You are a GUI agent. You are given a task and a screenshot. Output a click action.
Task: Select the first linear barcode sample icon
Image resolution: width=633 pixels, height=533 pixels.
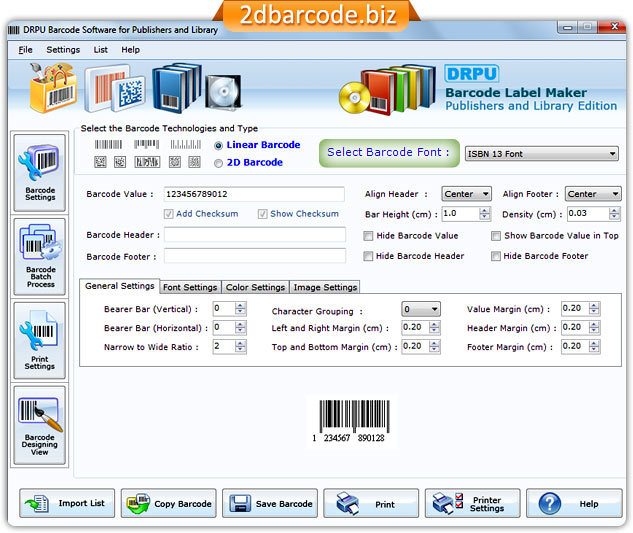108,144
